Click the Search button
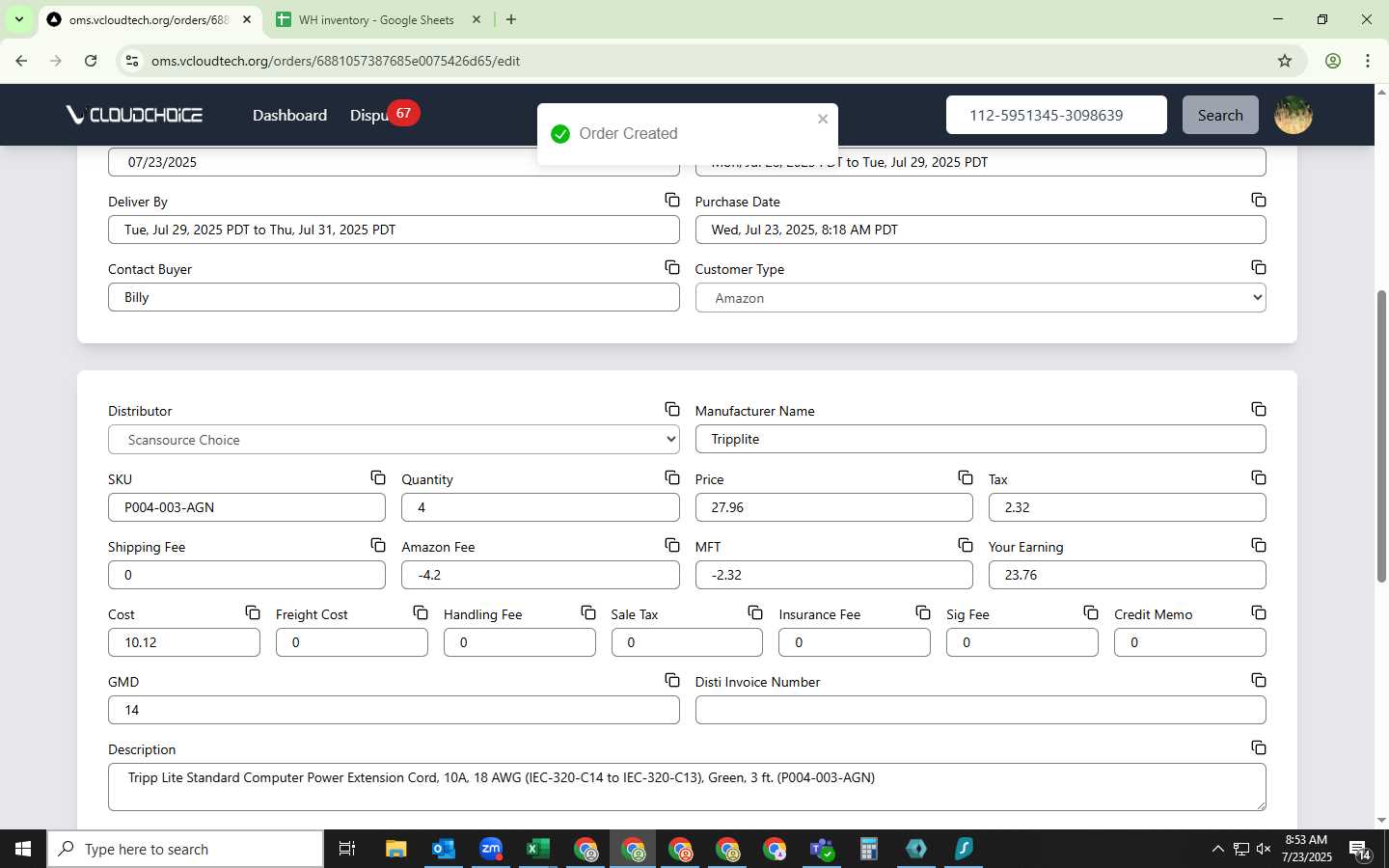The height and width of the screenshot is (868, 1389). pyautogui.click(x=1220, y=115)
